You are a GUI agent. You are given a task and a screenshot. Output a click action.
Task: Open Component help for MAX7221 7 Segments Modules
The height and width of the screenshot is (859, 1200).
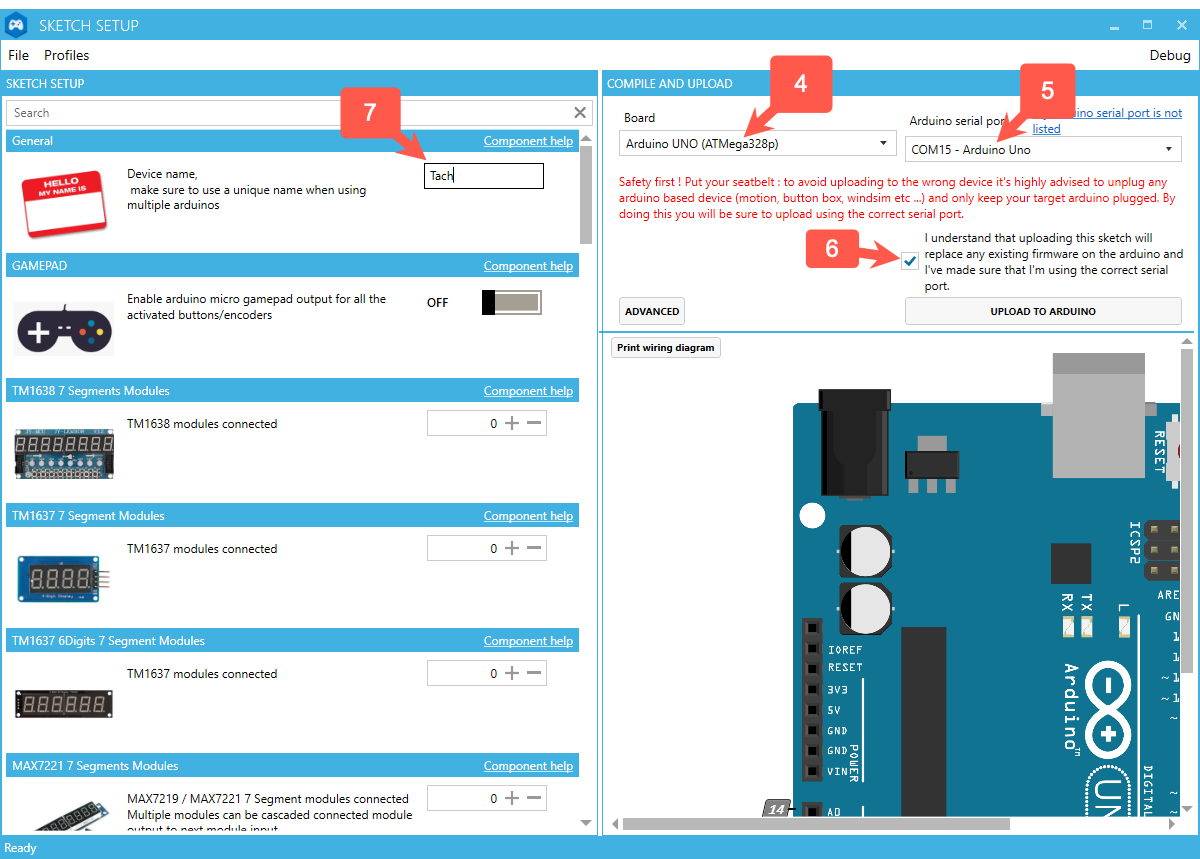[x=528, y=766]
